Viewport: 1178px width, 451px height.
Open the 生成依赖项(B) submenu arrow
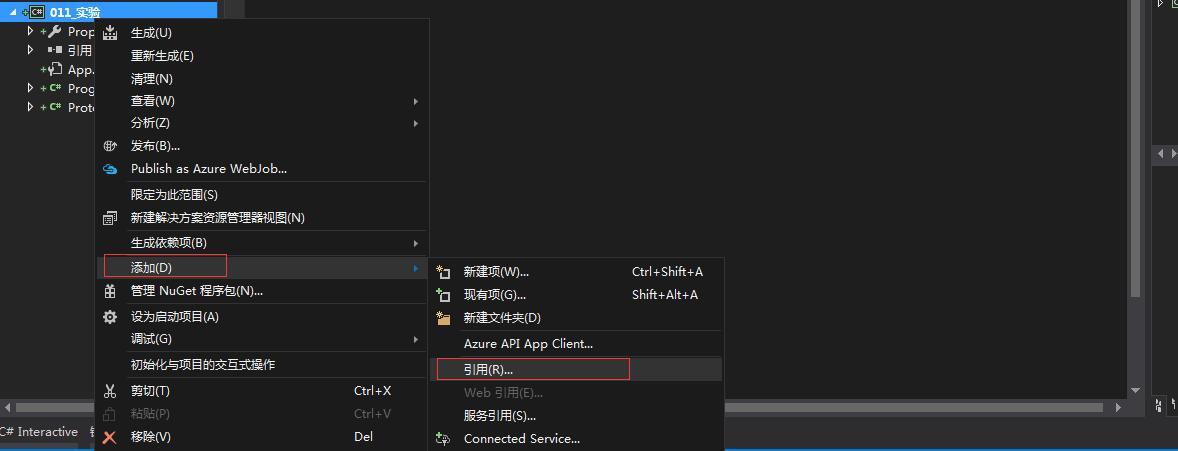(x=416, y=244)
